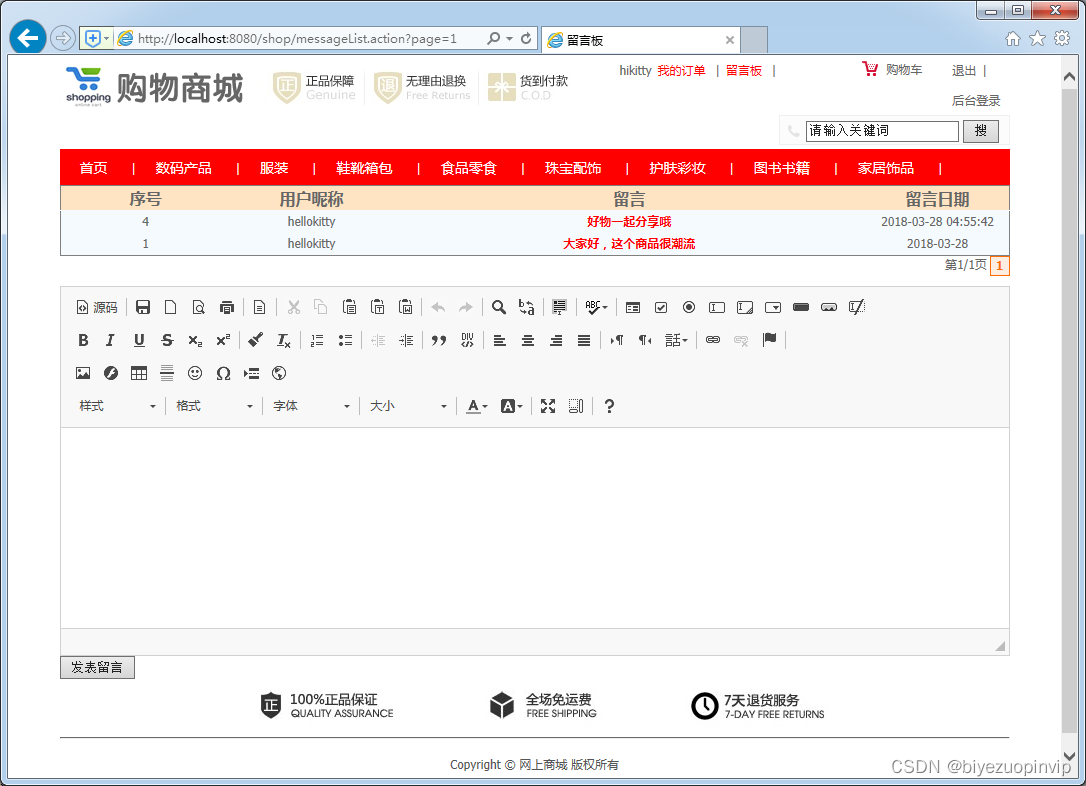Click the Insert Table icon
The image size is (1086, 786).
click(139, 373)
